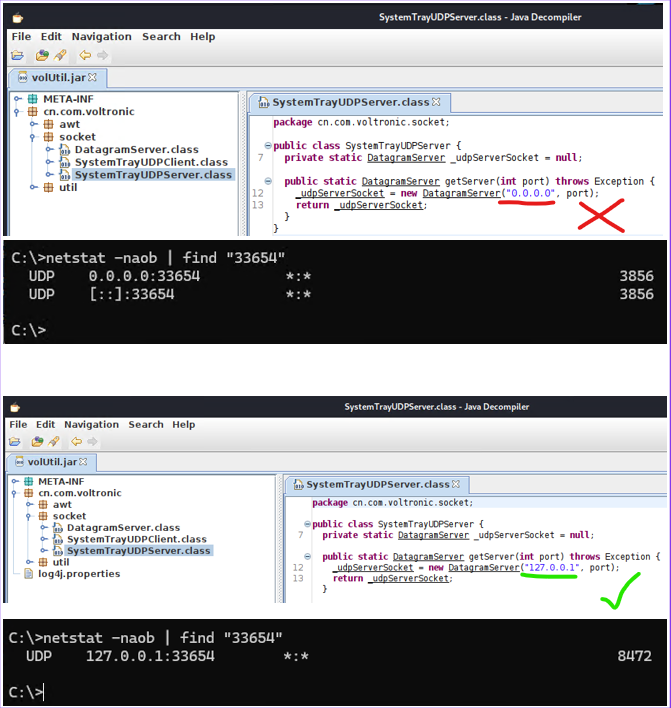Select log4j.properties file in bottom tree
The width and height of the screenshot is (671, 708).
tap(77, 574)
